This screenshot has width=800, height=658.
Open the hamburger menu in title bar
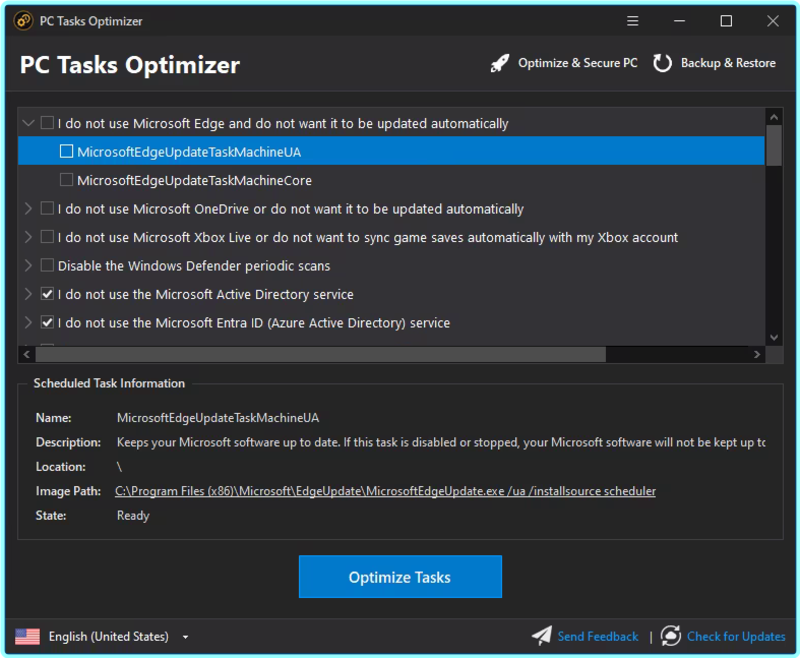coord(633,21)
